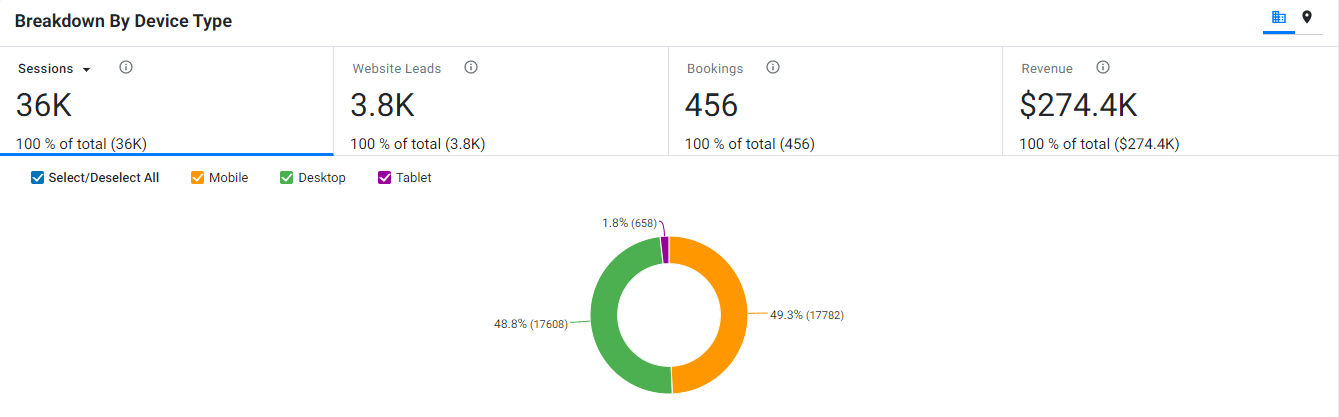
Task: Uncheck the Tablet legend checkbox
Action: 384,178
